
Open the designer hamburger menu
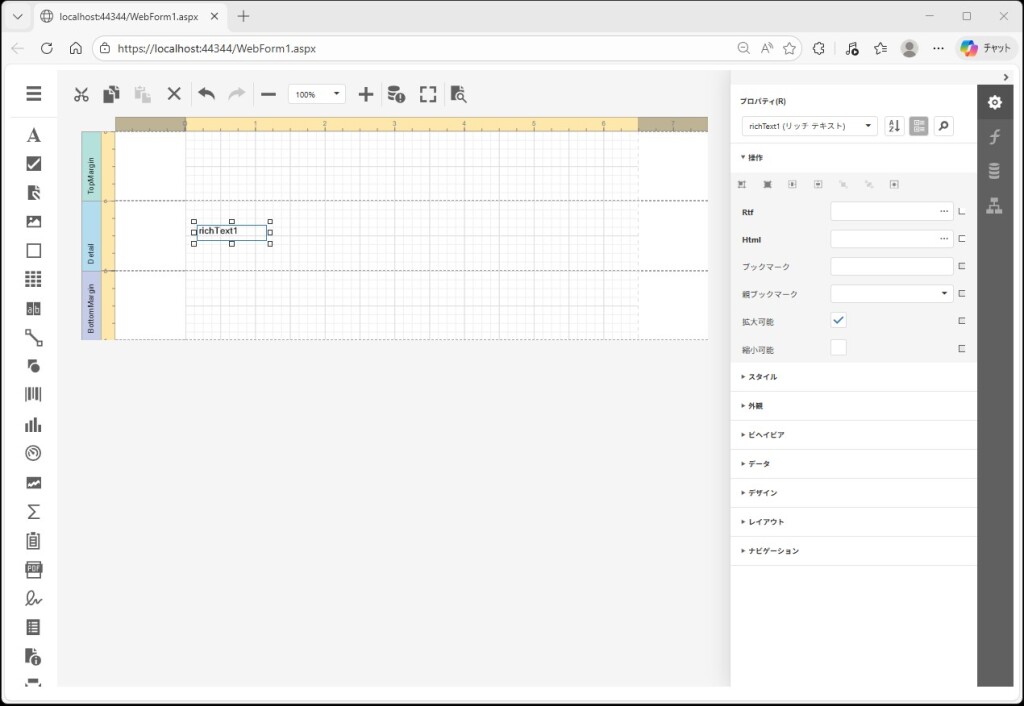pyautogui.click(x=34, y=94)
